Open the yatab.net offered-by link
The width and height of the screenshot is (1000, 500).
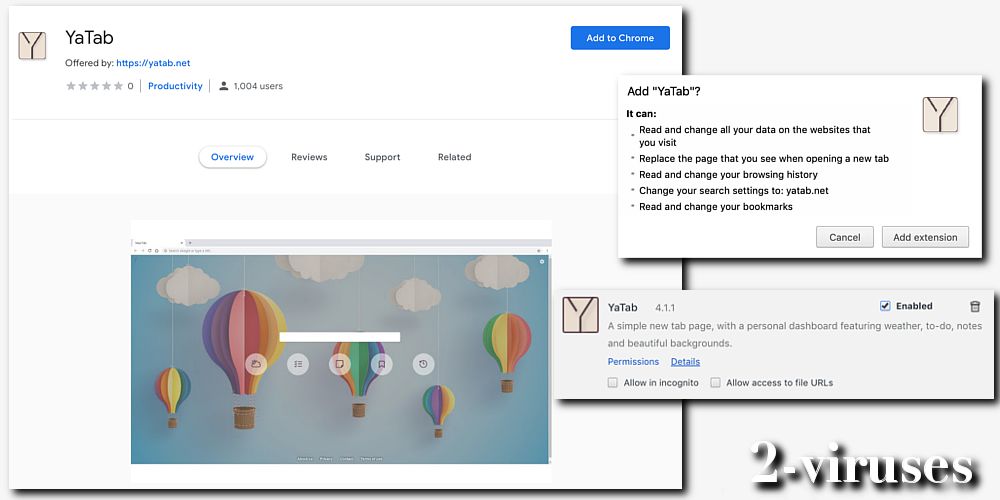click(153, 63)
